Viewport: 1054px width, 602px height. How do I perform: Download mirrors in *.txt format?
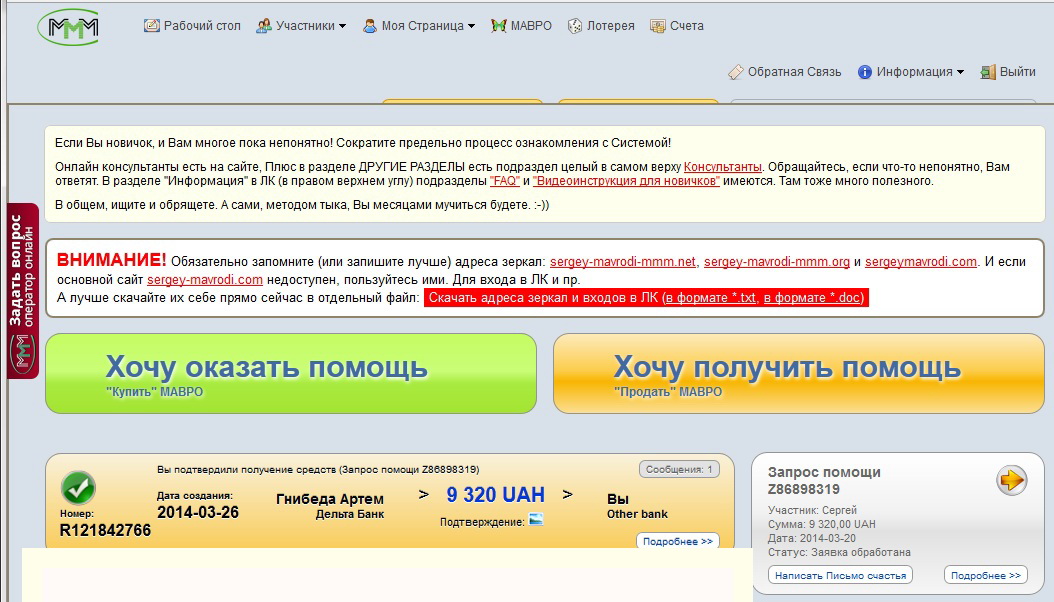[711, 298]
